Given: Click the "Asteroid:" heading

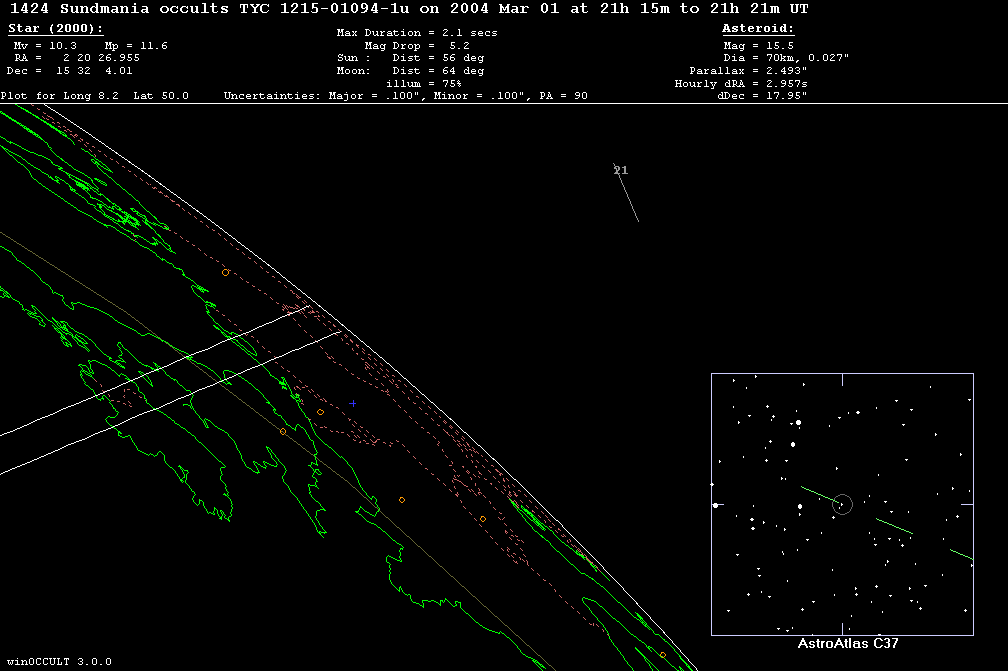Looking at the screenshot, I should click(x=758, y=29).
